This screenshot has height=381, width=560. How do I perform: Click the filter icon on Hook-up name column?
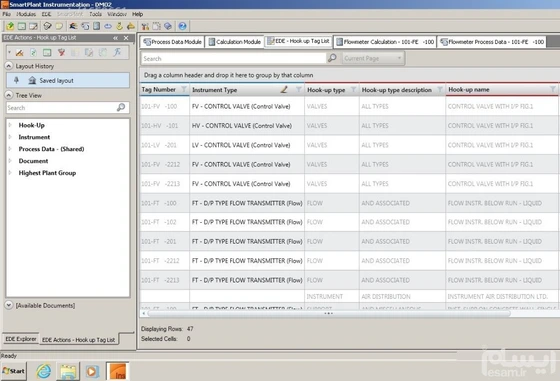[552, 89]
